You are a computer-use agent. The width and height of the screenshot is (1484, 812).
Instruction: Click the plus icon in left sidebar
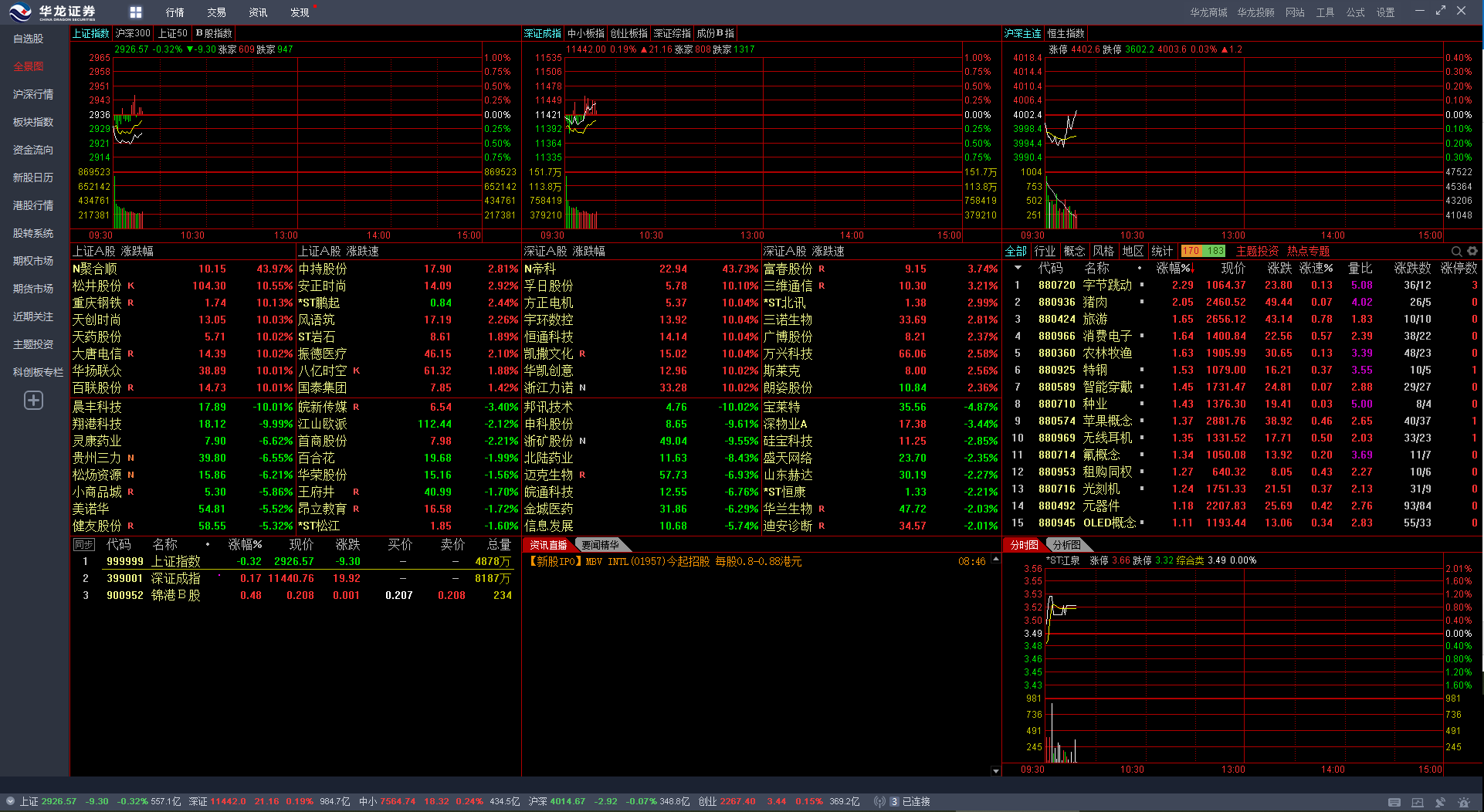(x=33, y=400)
